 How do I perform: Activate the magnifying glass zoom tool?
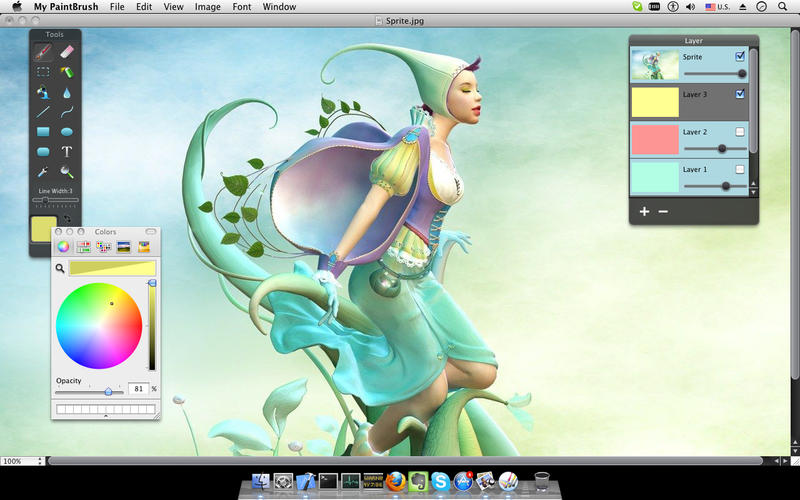click(67, 172)
